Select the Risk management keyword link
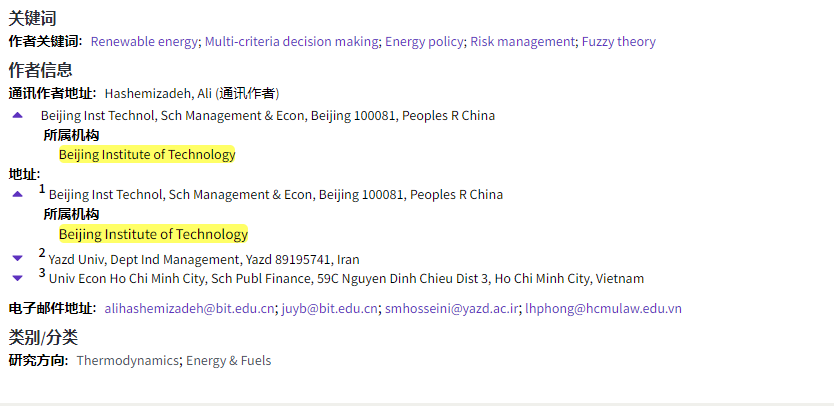The image size is (834, 406). pos(522,42)
